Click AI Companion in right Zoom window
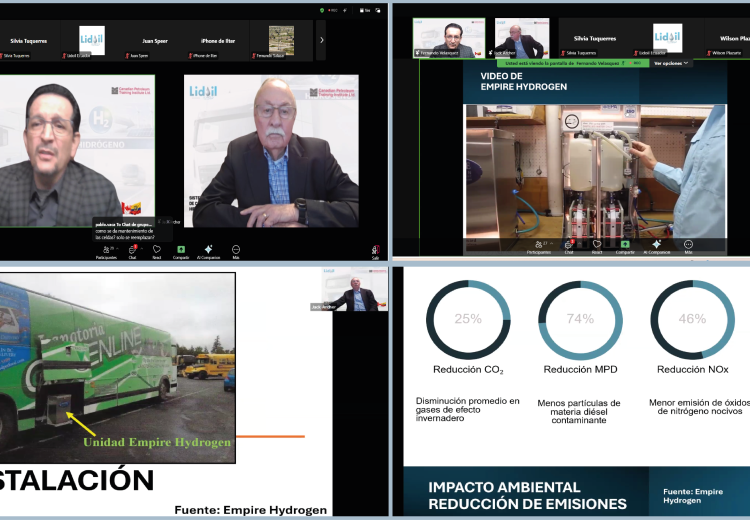This screenshot has height=520, width=750. pos(656,244)
